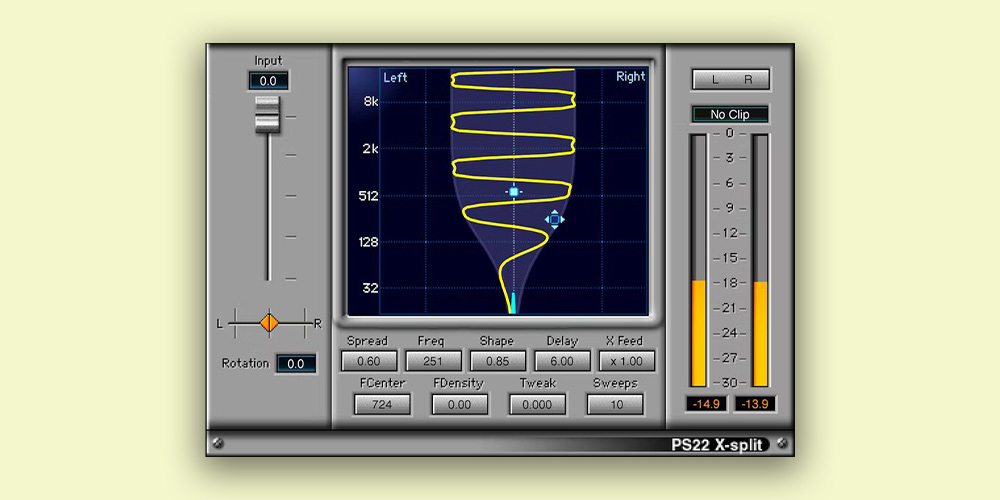Click the left level meter bar
Viewport: 1000px width, 500px height.
pyautogui.click(x=699, y=260)
